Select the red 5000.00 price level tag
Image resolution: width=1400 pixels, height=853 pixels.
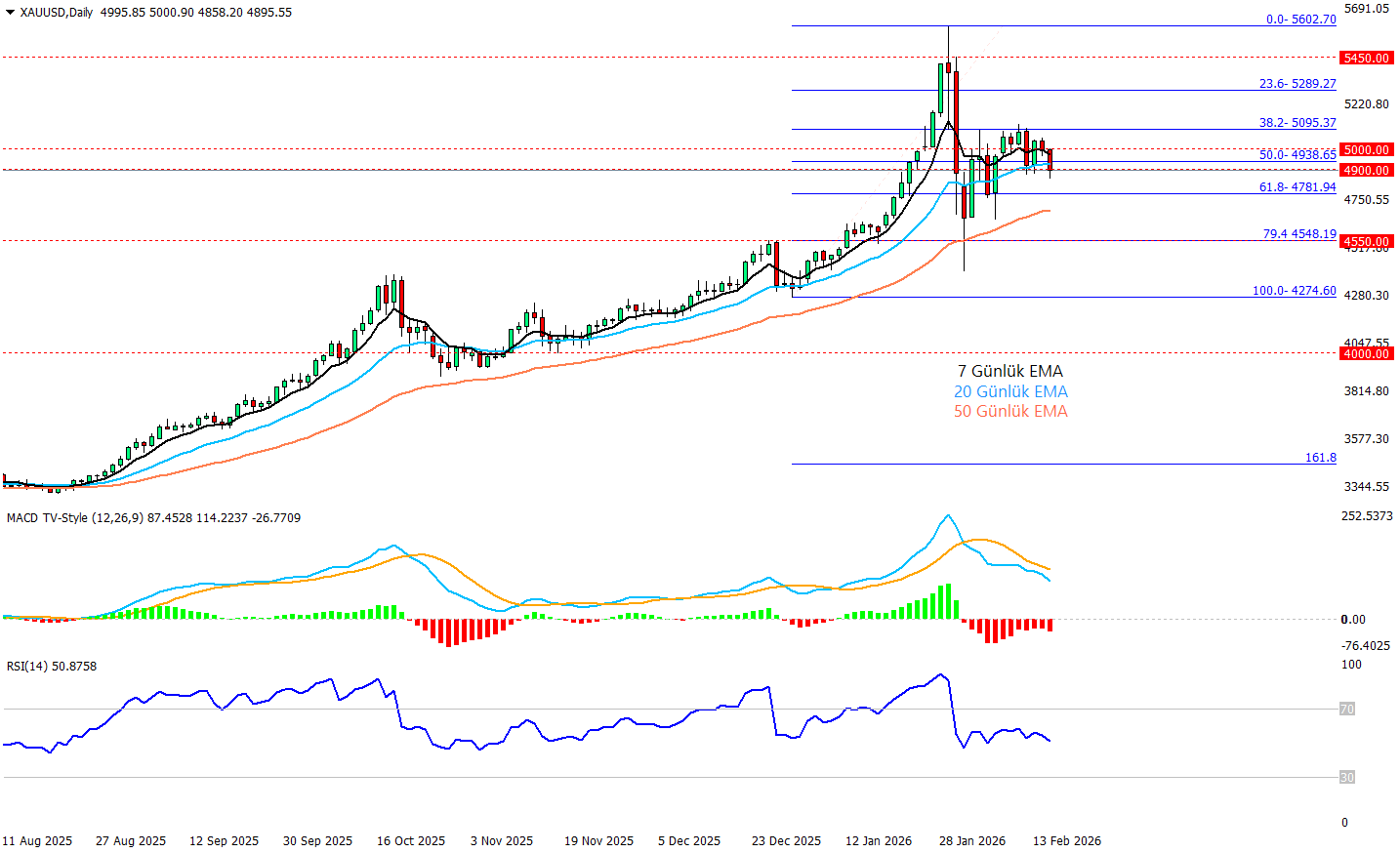(1366, 150)
